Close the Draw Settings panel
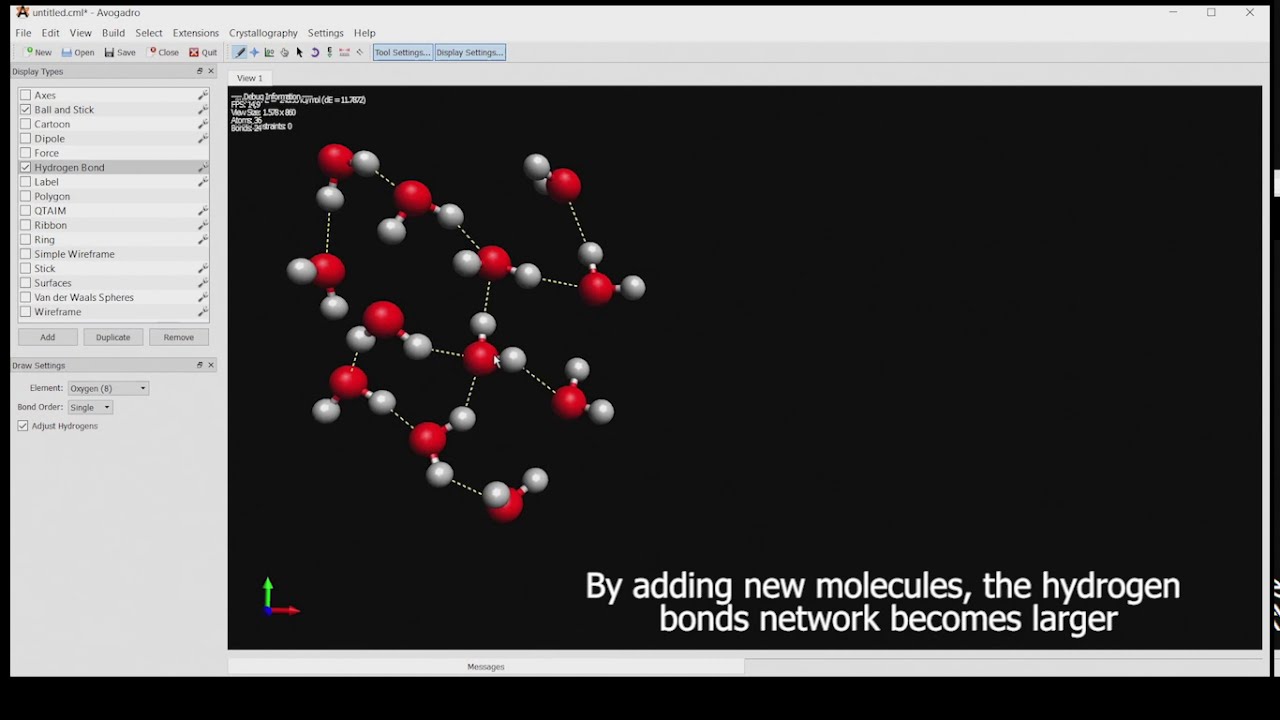The height and width of the screenshot is (720, 1280). [x=211, y=365]
